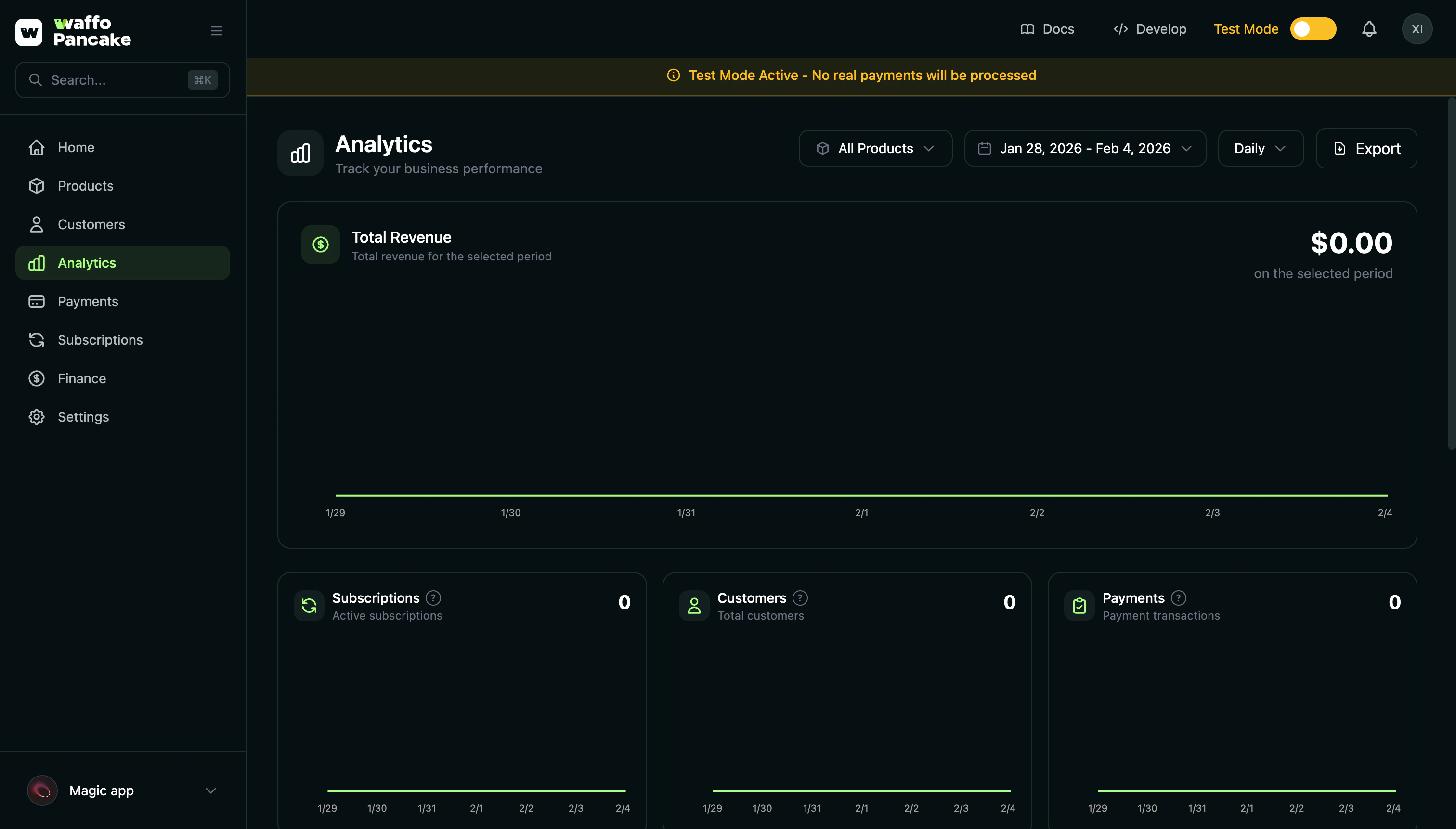Navigate to the Customers section
The height and width of the screenshot is (829, 1456).
pyautogui.click(x=91, y=224)
